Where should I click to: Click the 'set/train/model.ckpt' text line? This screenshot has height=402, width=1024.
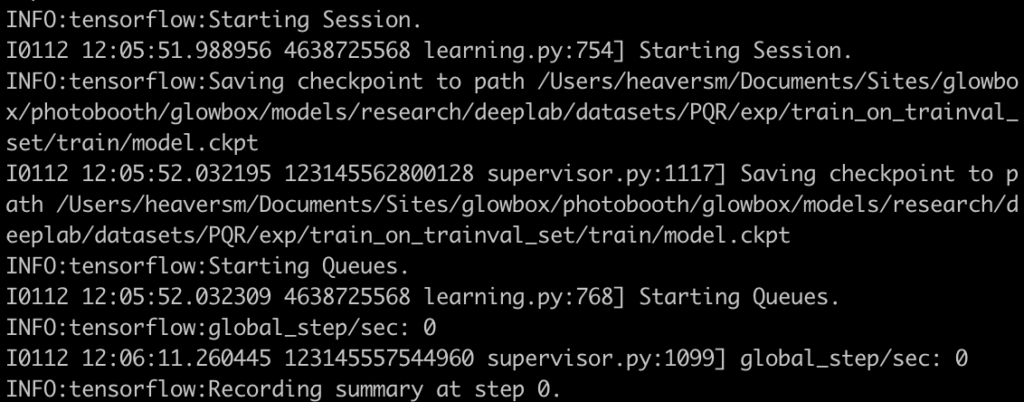coord(132,143)
